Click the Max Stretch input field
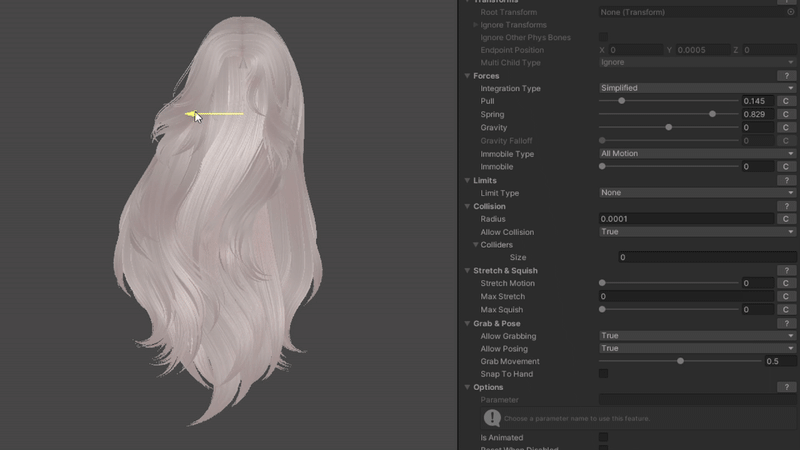This screenshot has height=450, width=800. (x=686, y=297)
